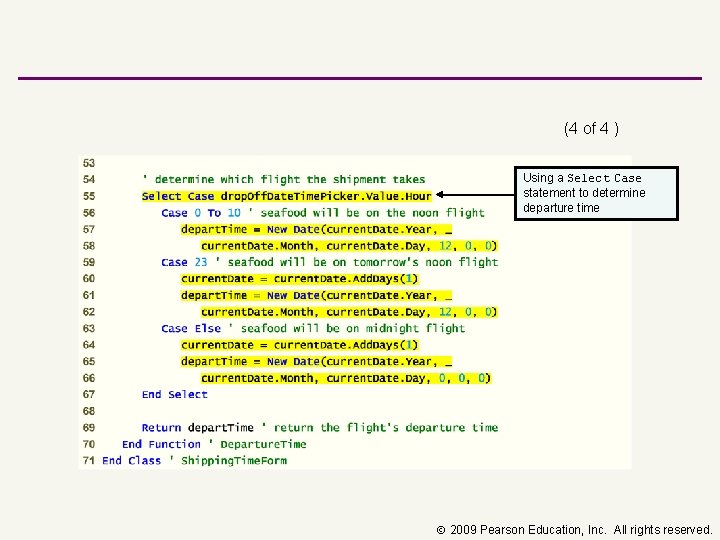This screenshot has height=540, width=720.
Task: Click 'Return departTime' line
Action: 320,428
